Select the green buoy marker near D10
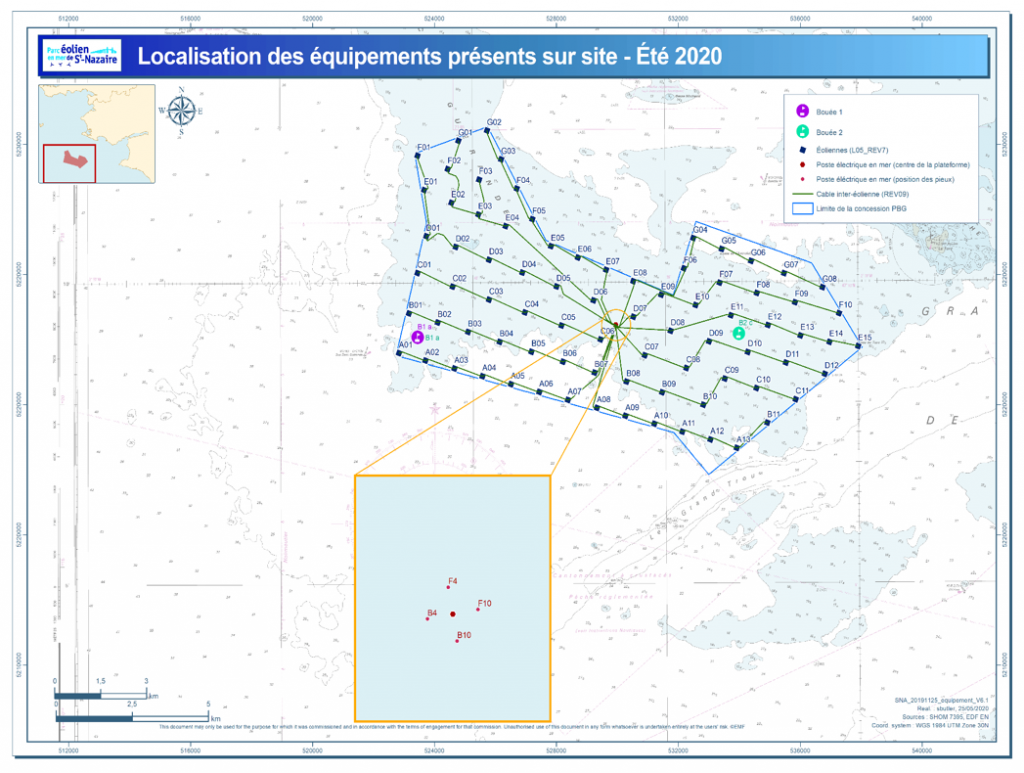Viewport: 1024px width, 773px height. pyautogui.click(x=738, y=333)
